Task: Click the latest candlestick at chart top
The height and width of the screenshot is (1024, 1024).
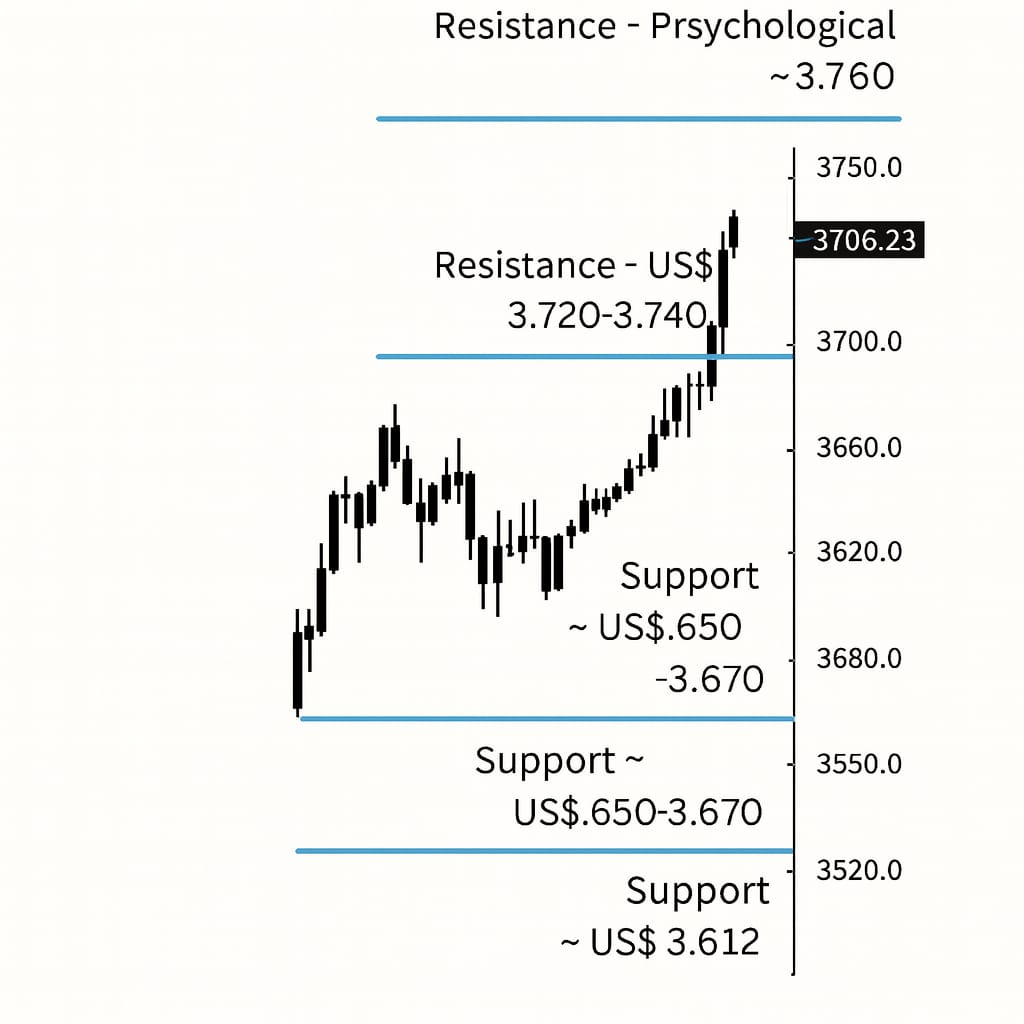Action: pyautogui.click(x=733, y=231)
